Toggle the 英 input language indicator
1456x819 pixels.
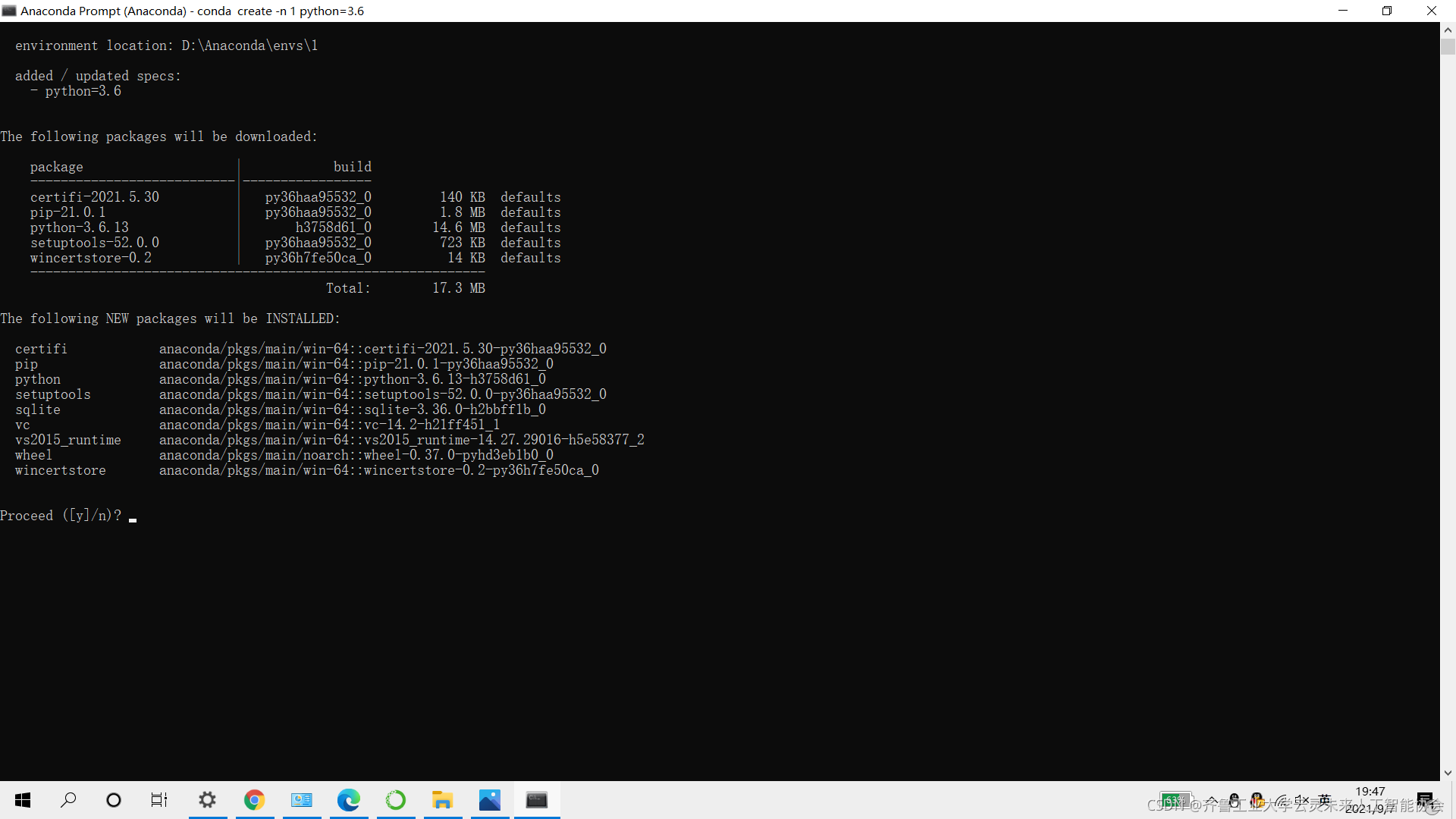tap(1325, 800)
